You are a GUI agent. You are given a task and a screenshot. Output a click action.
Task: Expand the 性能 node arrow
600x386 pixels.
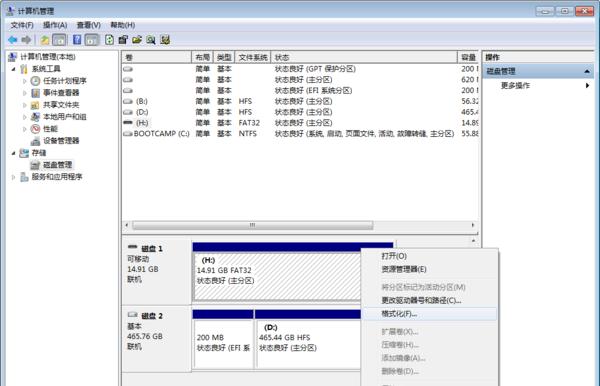click(x=24, y=129)
